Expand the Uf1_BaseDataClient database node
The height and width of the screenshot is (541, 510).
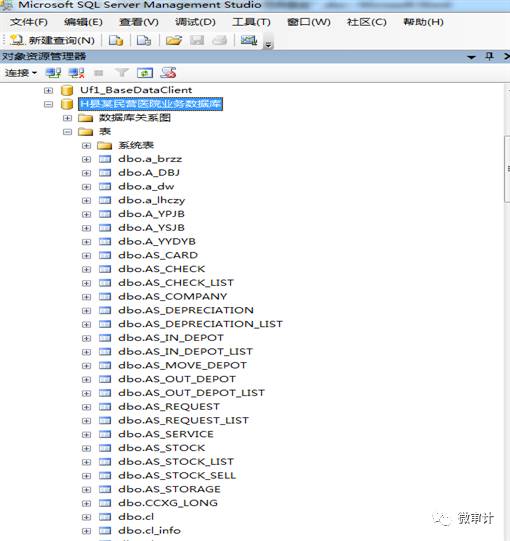(48, 90)
